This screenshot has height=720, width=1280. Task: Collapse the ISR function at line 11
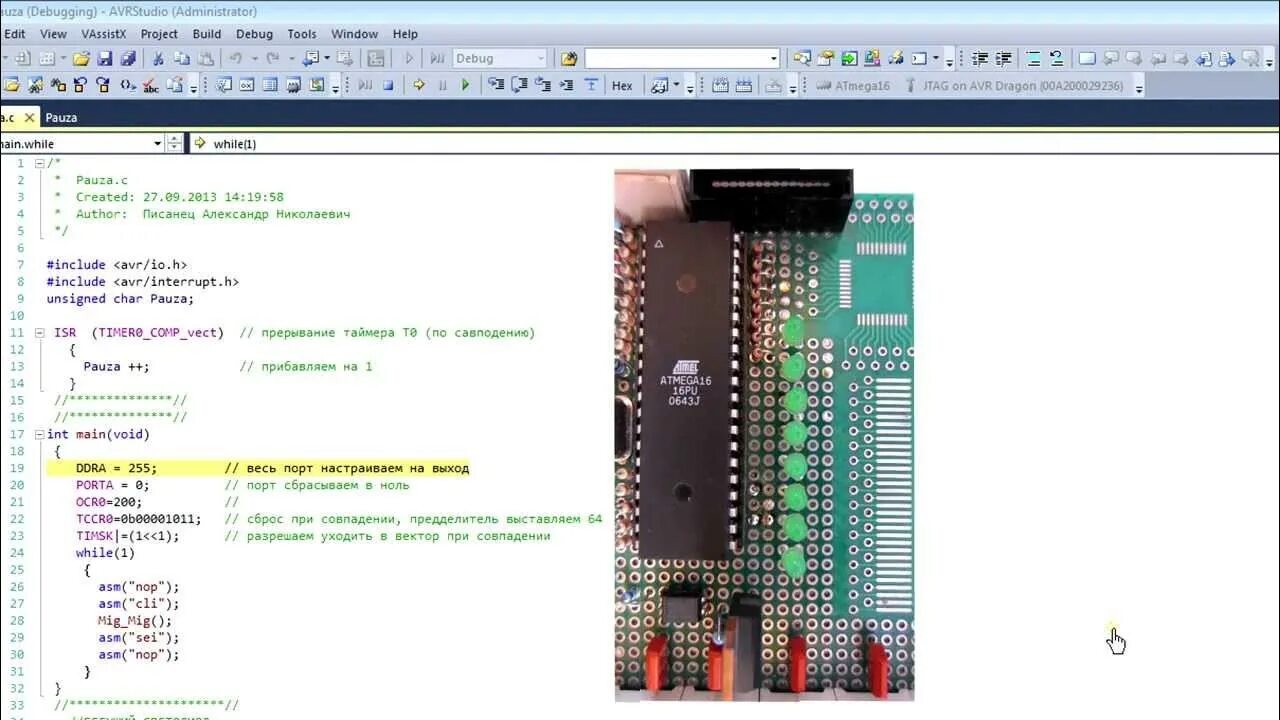coord(39,332)
